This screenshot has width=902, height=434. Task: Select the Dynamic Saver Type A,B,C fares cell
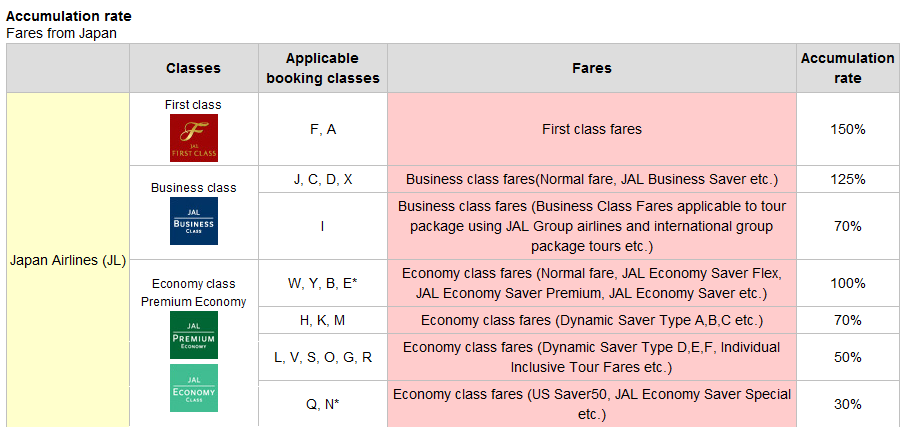click(592, 321)
